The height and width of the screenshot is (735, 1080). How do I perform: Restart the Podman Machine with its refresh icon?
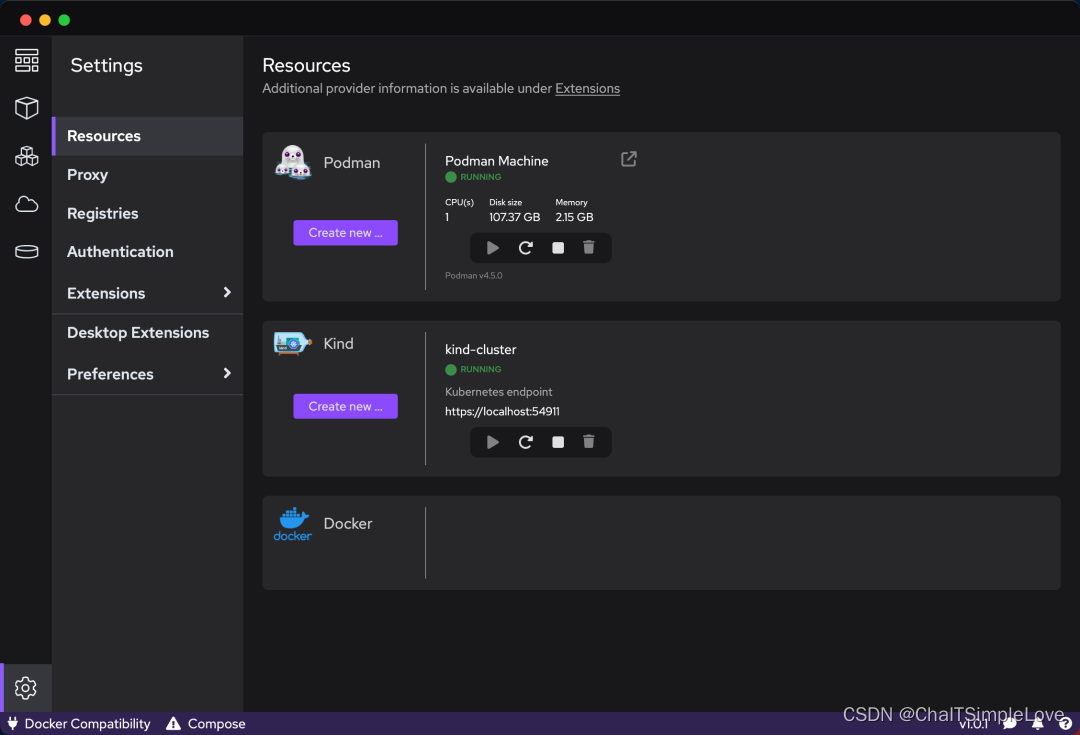click(x=526, y=248)
